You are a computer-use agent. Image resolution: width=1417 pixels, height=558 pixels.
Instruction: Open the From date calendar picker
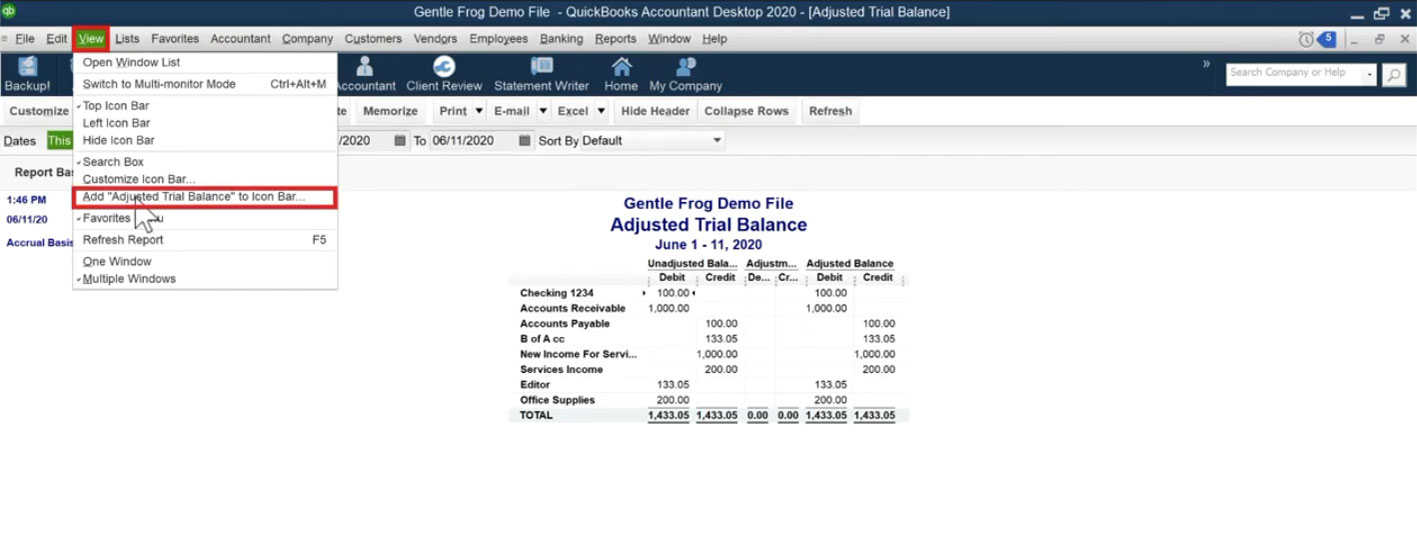click(x=400, y=141)
